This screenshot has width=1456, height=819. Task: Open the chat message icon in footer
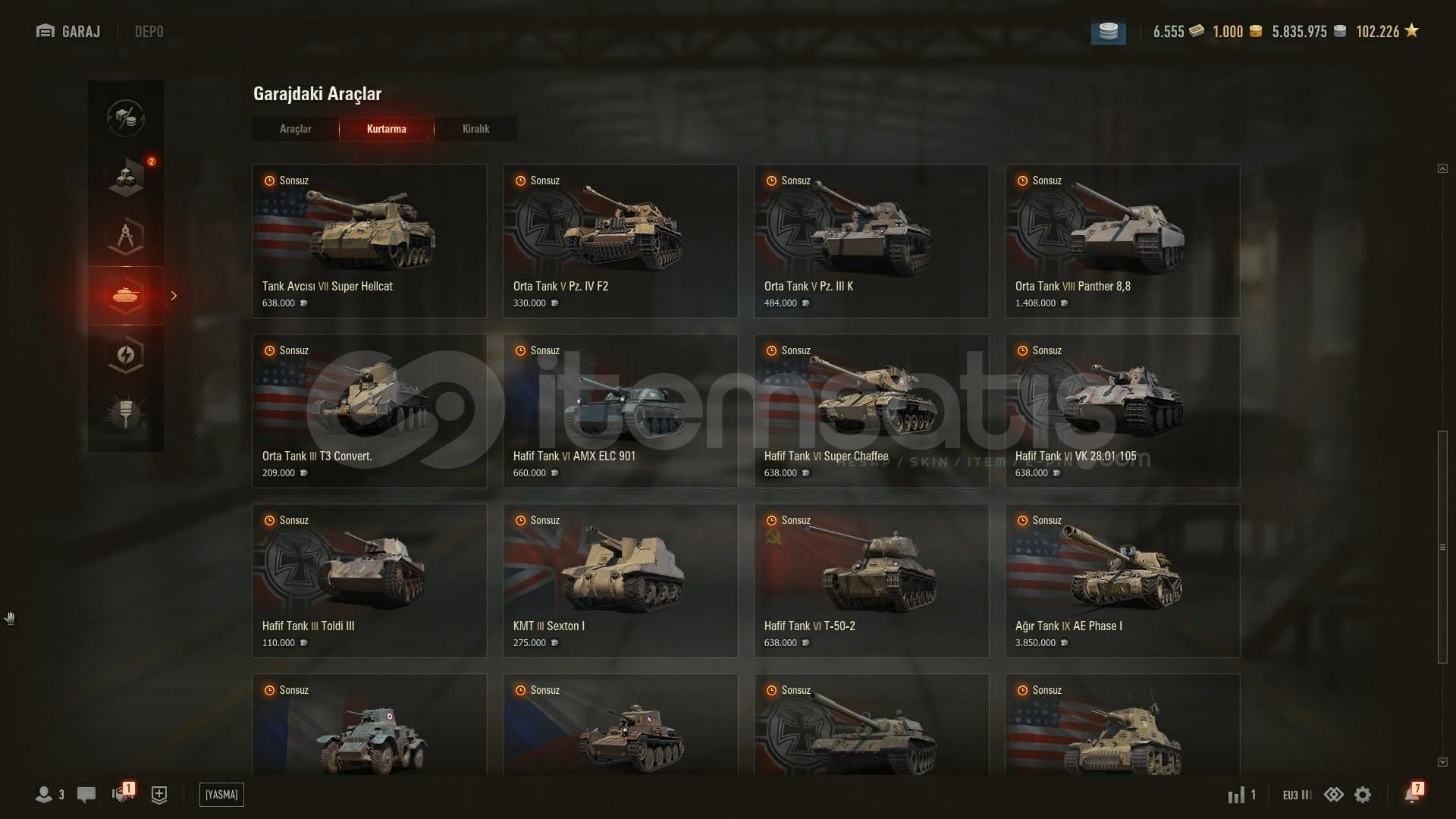pos(86,795)
